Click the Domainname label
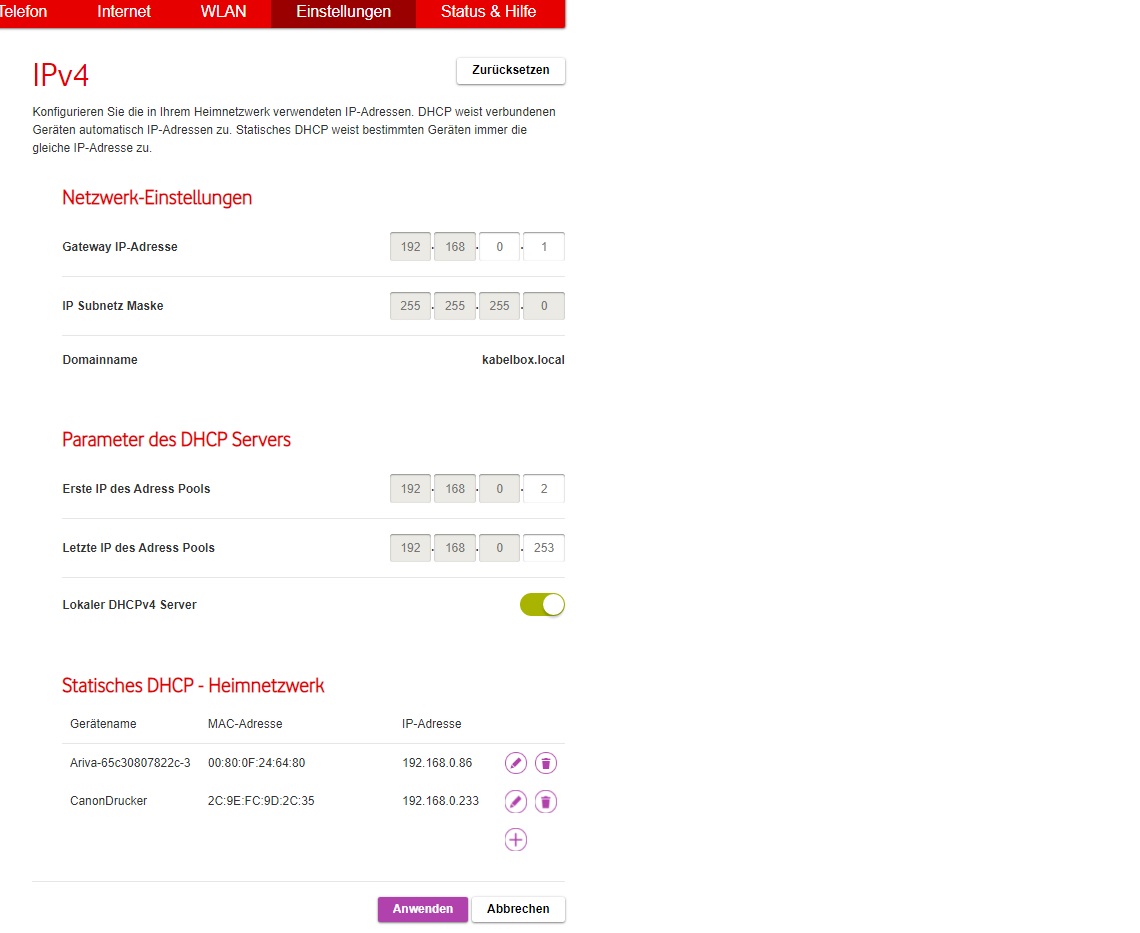The image size is (1140, 933). pos(100,360)
